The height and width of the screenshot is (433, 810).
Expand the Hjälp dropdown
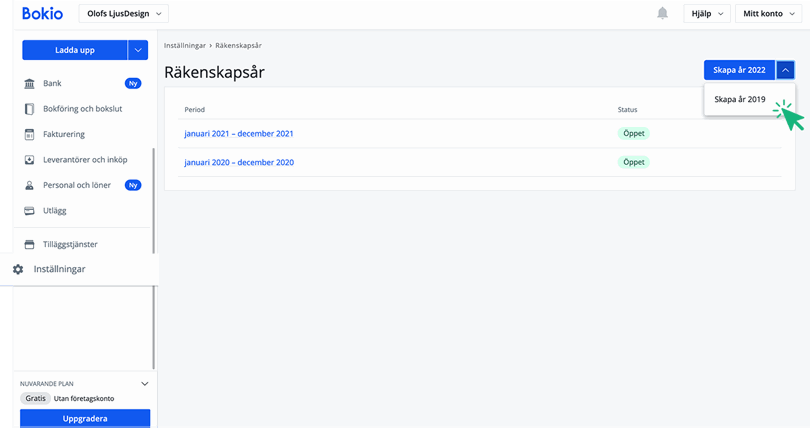706,13
